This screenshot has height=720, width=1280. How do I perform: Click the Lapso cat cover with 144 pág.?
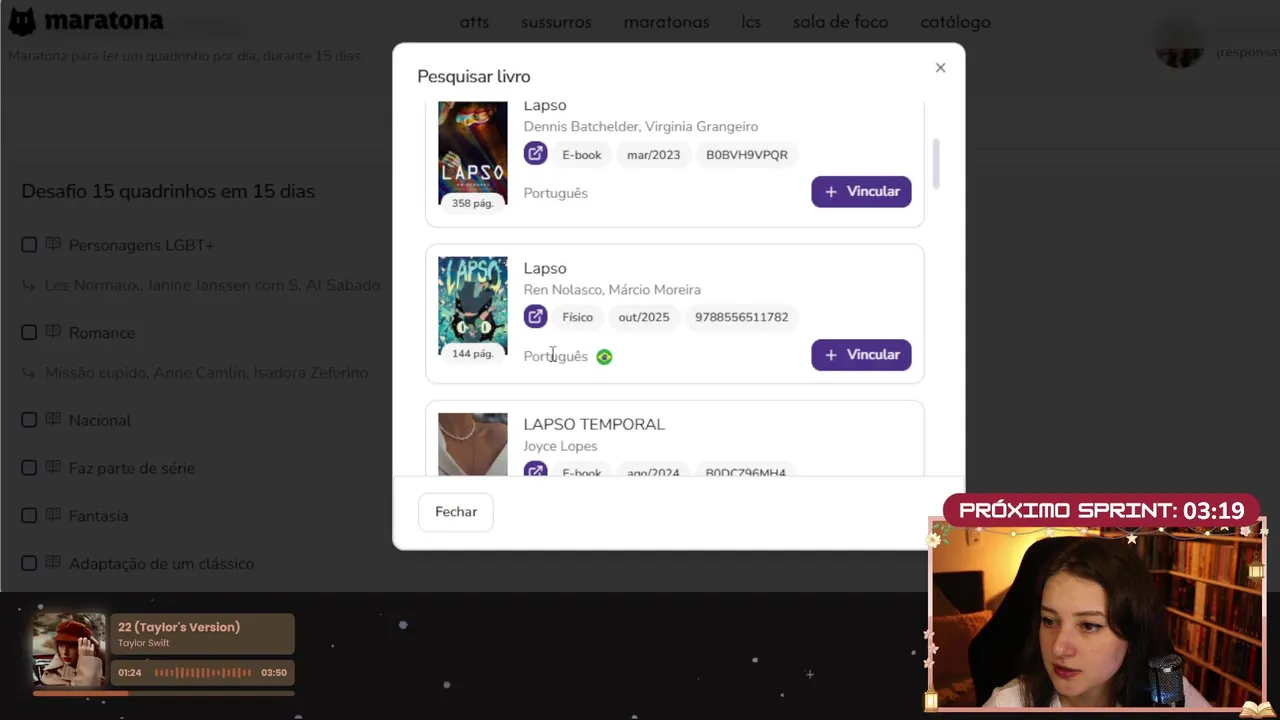pyautogui.click(x=472, y=305)
